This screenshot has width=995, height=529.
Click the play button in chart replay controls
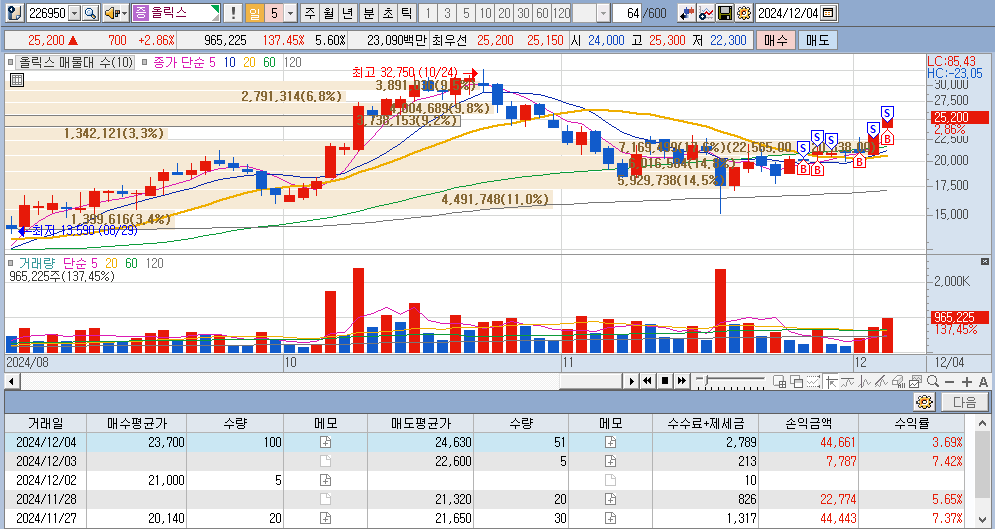631,381
